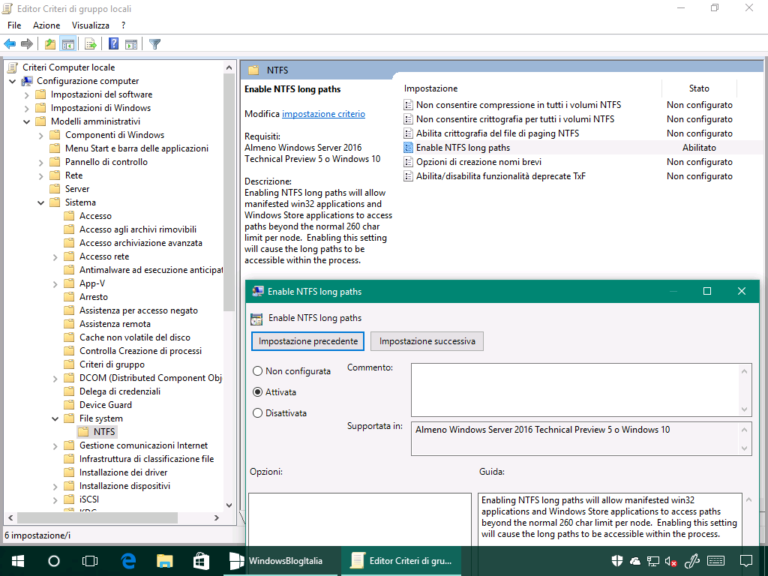
Task: Select Non consentire crittografia per tutti i volumi NTFS
Action: point(515,119)
